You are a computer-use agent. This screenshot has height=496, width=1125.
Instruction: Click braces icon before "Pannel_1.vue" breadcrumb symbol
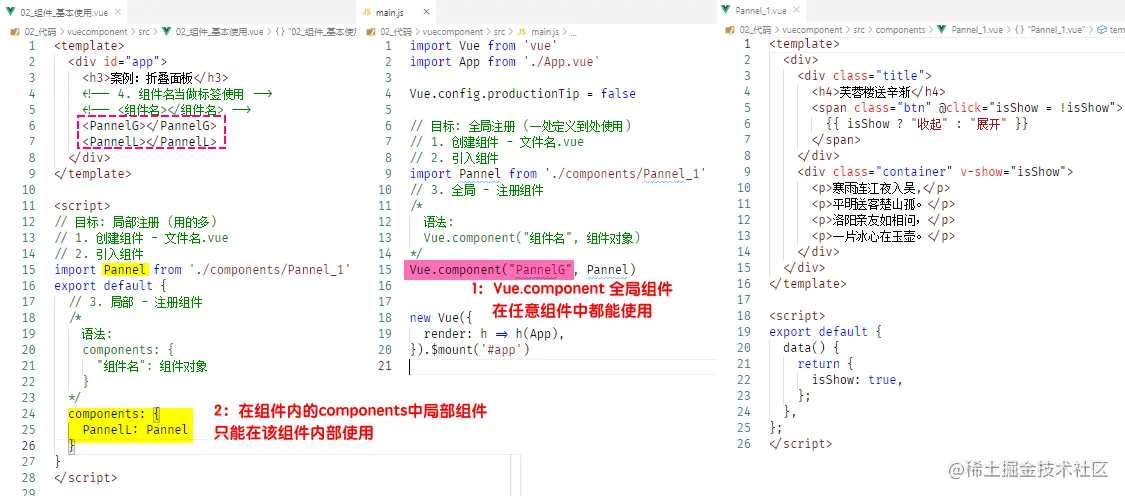(1019, 30)
